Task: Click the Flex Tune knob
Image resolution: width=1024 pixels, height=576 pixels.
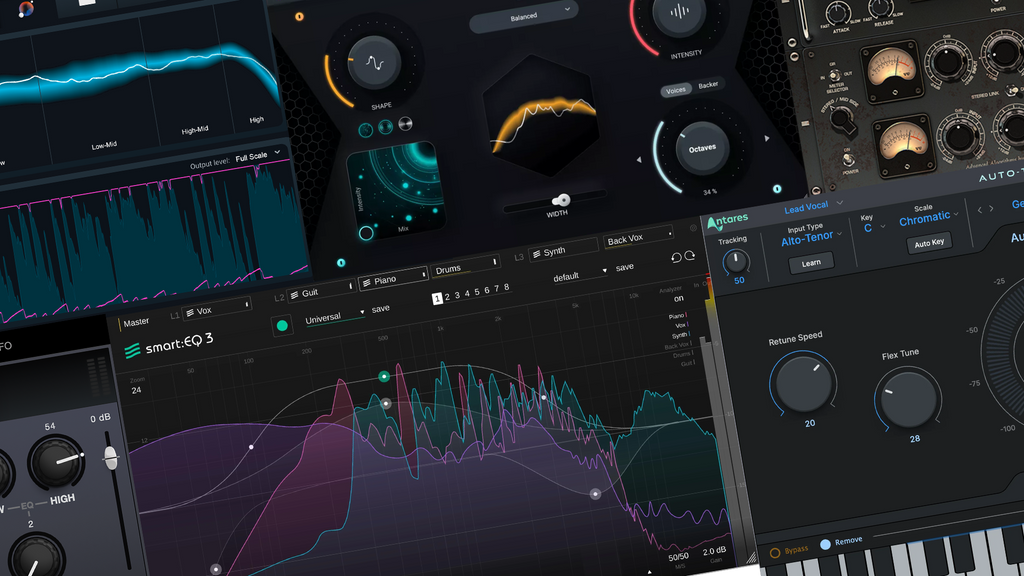Action: pyautogui.click(x=908, y=398)
